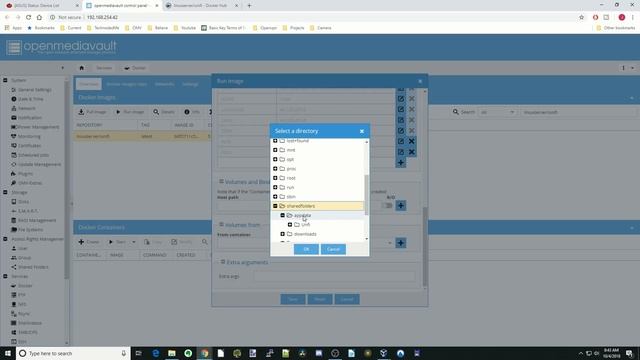640x360 pixels.
Task: Click the directory tree vertical scrollbar
Action: point(367,195)
